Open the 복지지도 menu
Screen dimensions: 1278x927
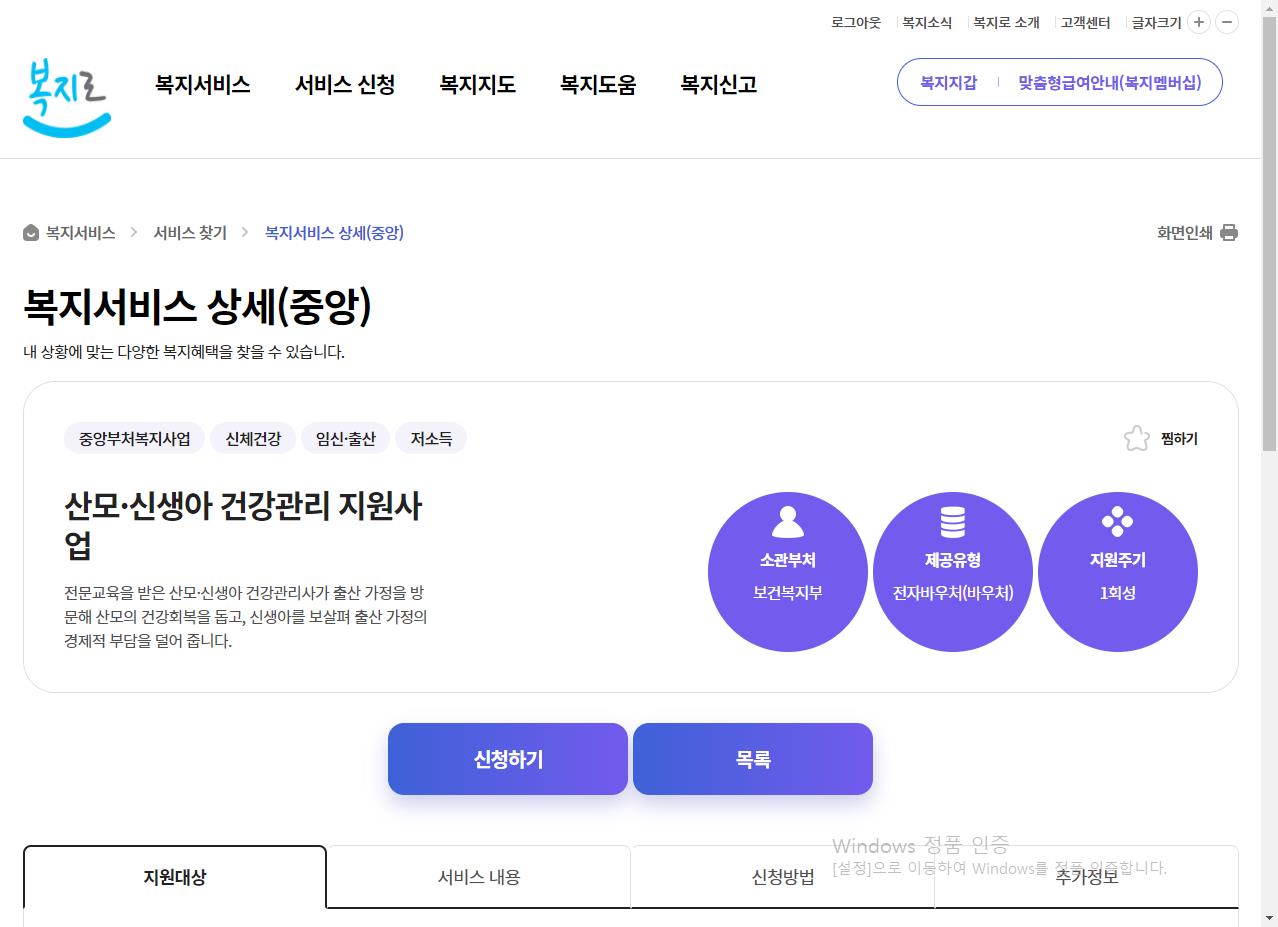(x=478, y=85)
